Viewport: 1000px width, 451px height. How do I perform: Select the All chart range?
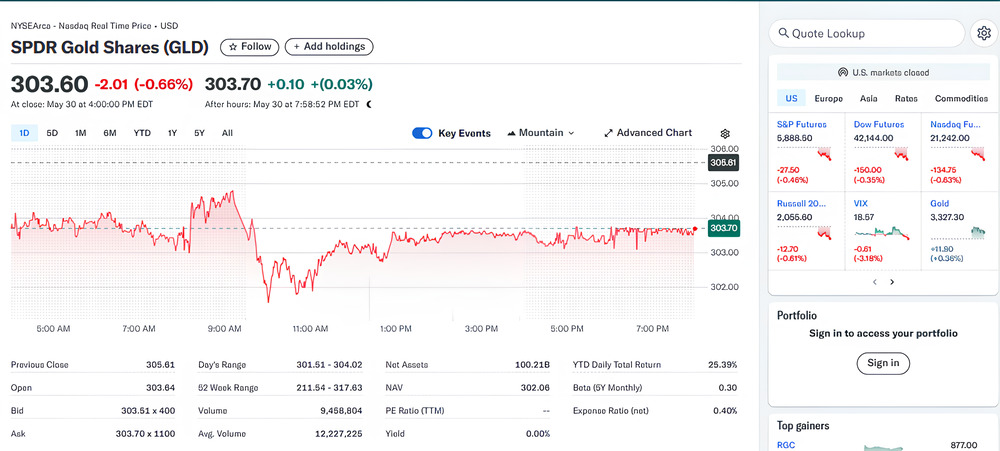[227, 133]
